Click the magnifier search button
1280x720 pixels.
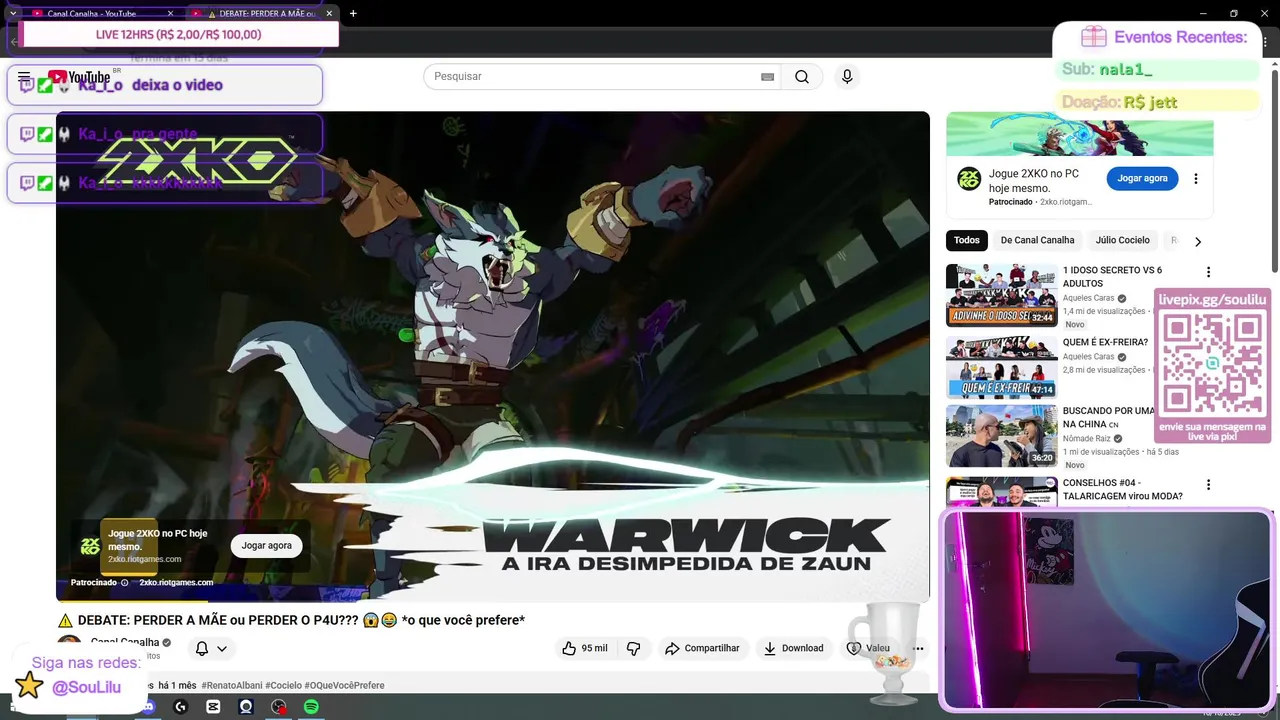pos(802,77)
